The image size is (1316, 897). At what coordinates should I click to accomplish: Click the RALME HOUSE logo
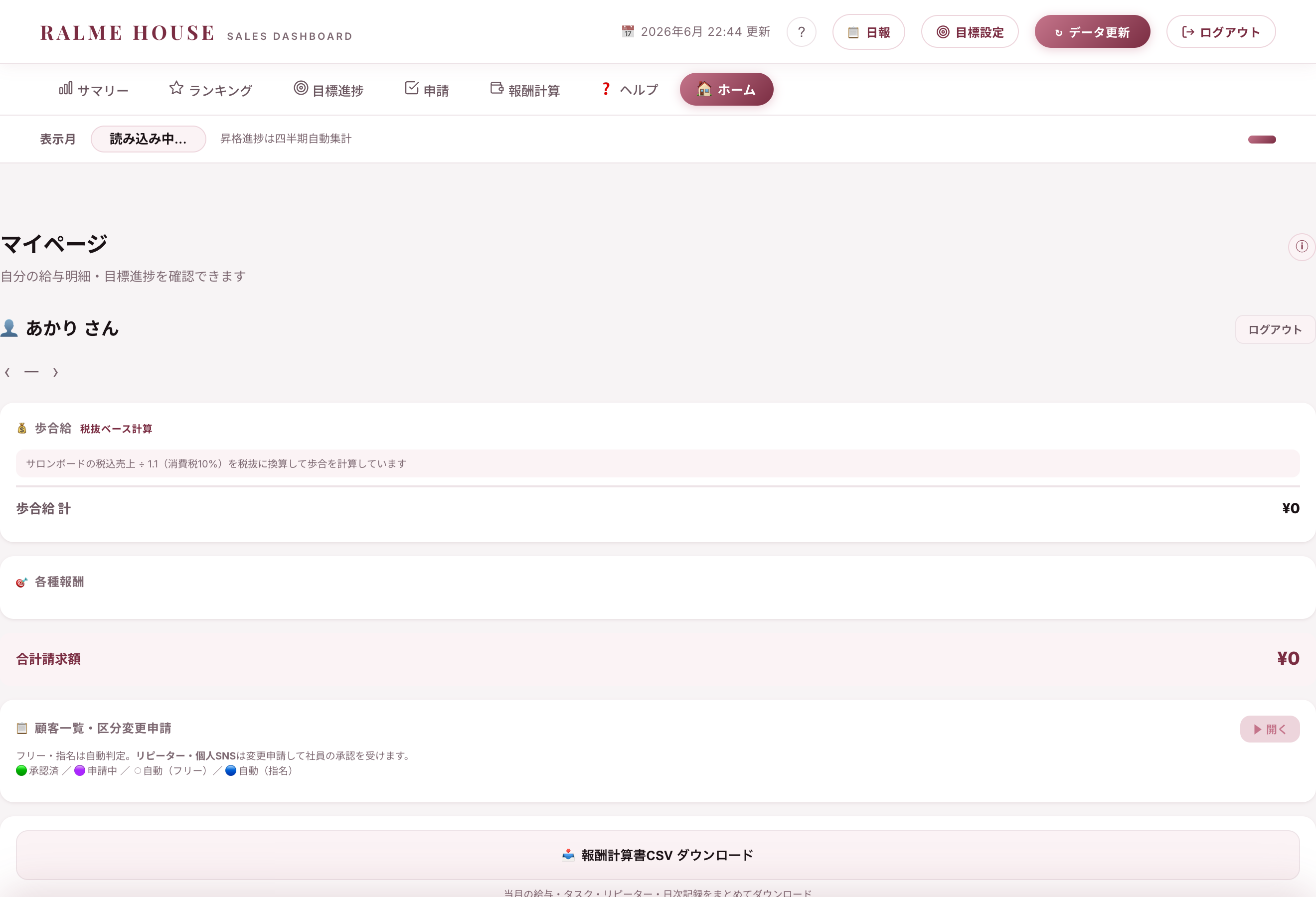click(x=128, y=33)
